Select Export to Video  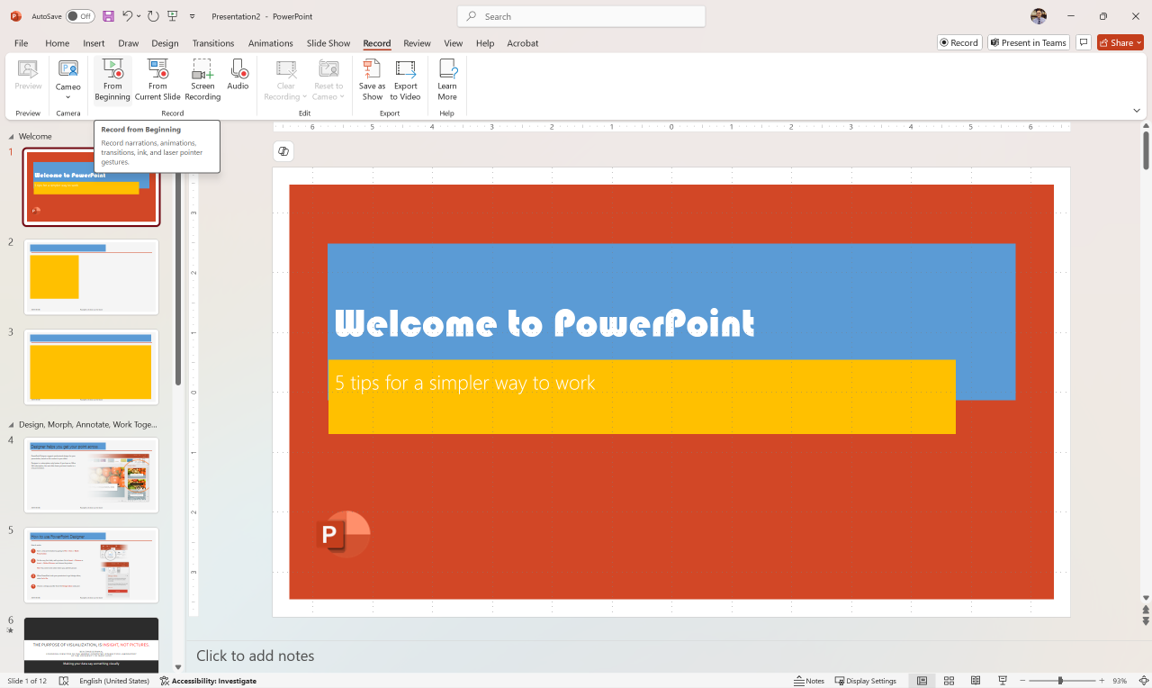405,70
